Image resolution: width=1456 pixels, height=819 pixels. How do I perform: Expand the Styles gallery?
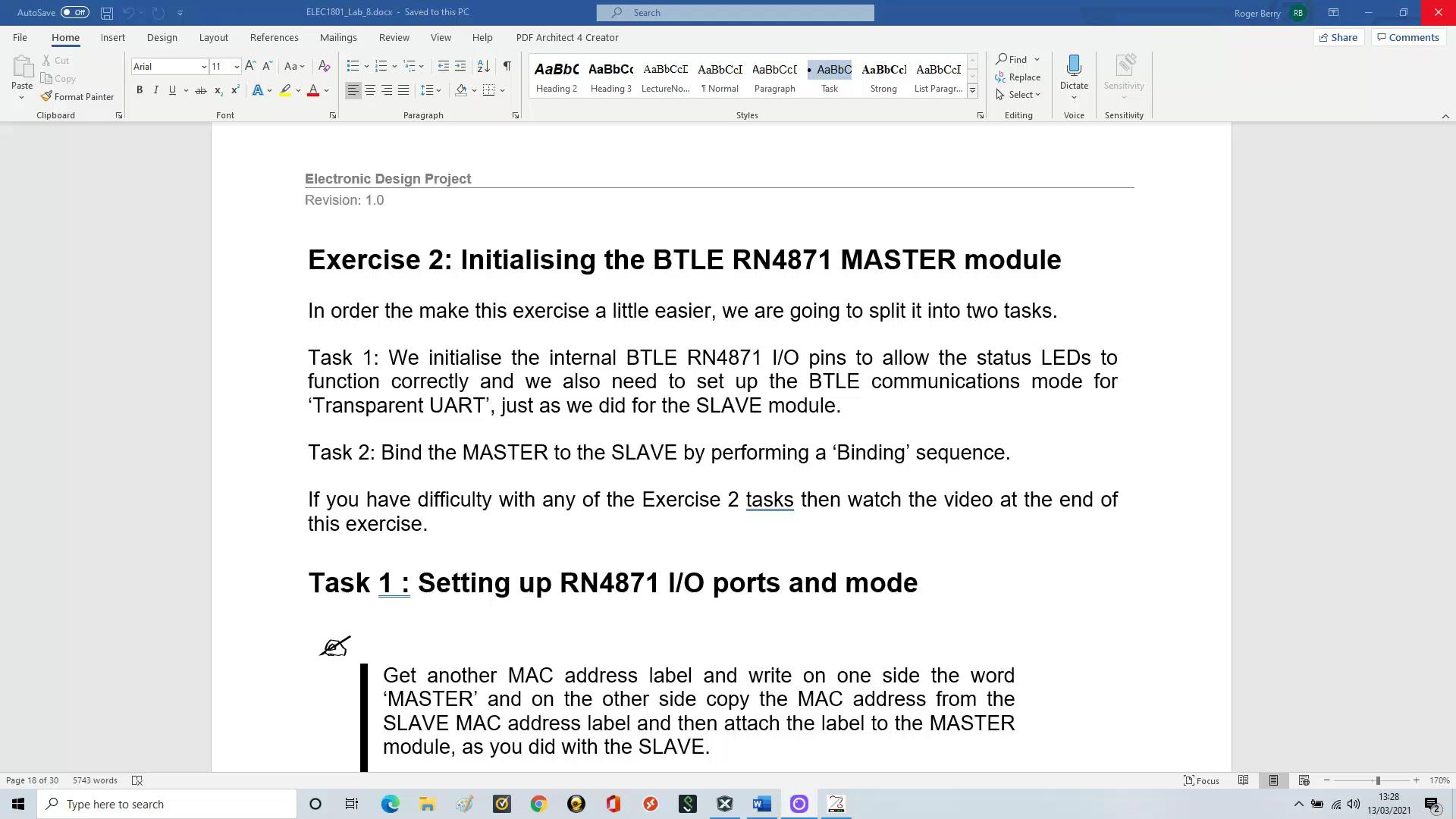(x=972, y=89)
